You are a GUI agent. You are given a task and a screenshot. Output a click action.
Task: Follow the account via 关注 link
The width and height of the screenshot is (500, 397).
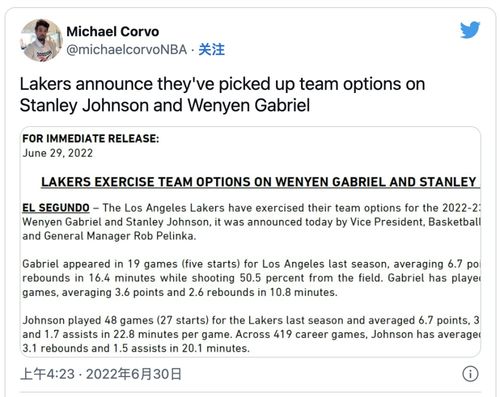point(212,50)
